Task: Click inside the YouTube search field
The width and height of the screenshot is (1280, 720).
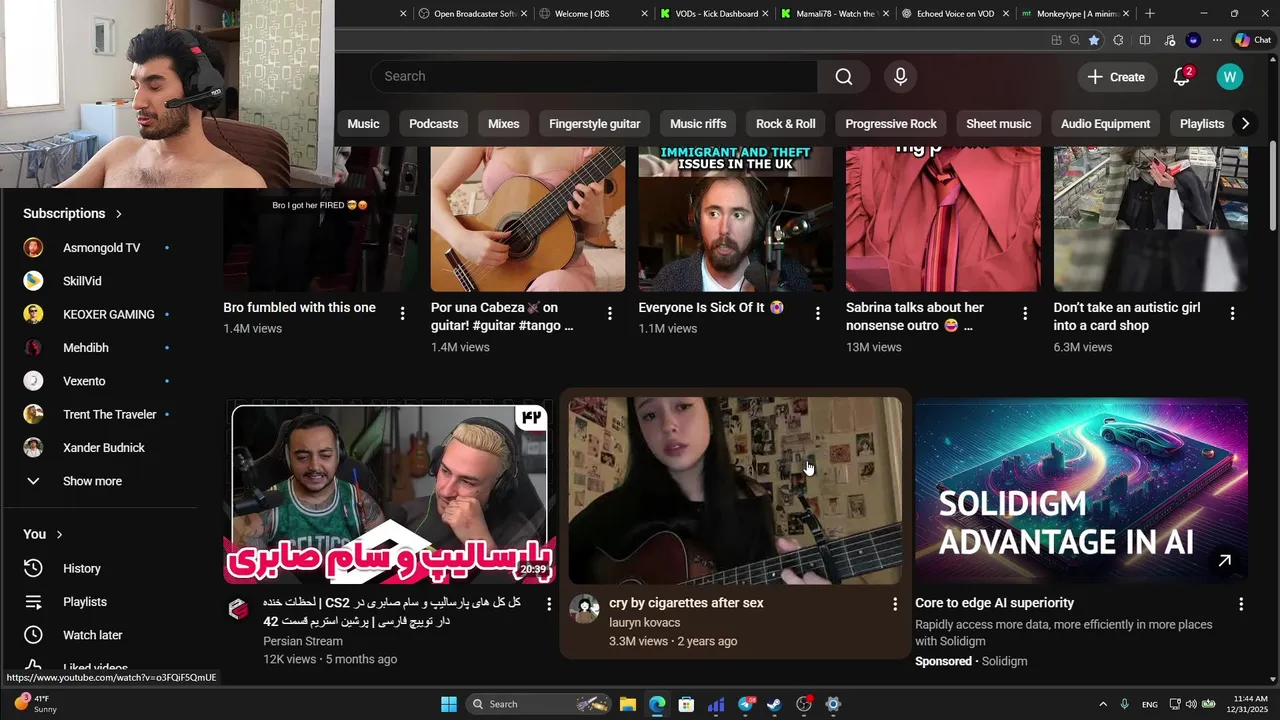Action: click(594, 77)
